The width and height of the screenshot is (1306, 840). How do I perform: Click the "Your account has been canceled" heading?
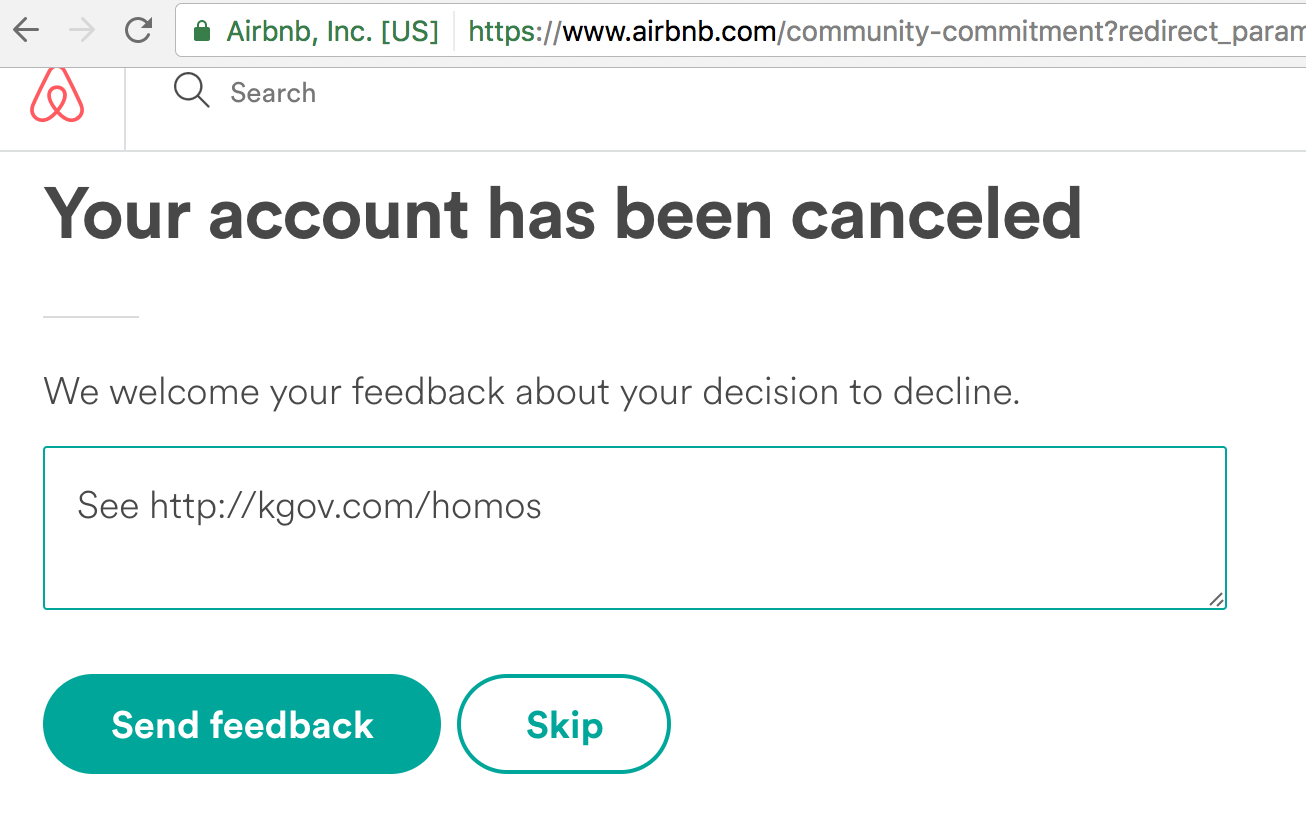[x=563, y=213]
